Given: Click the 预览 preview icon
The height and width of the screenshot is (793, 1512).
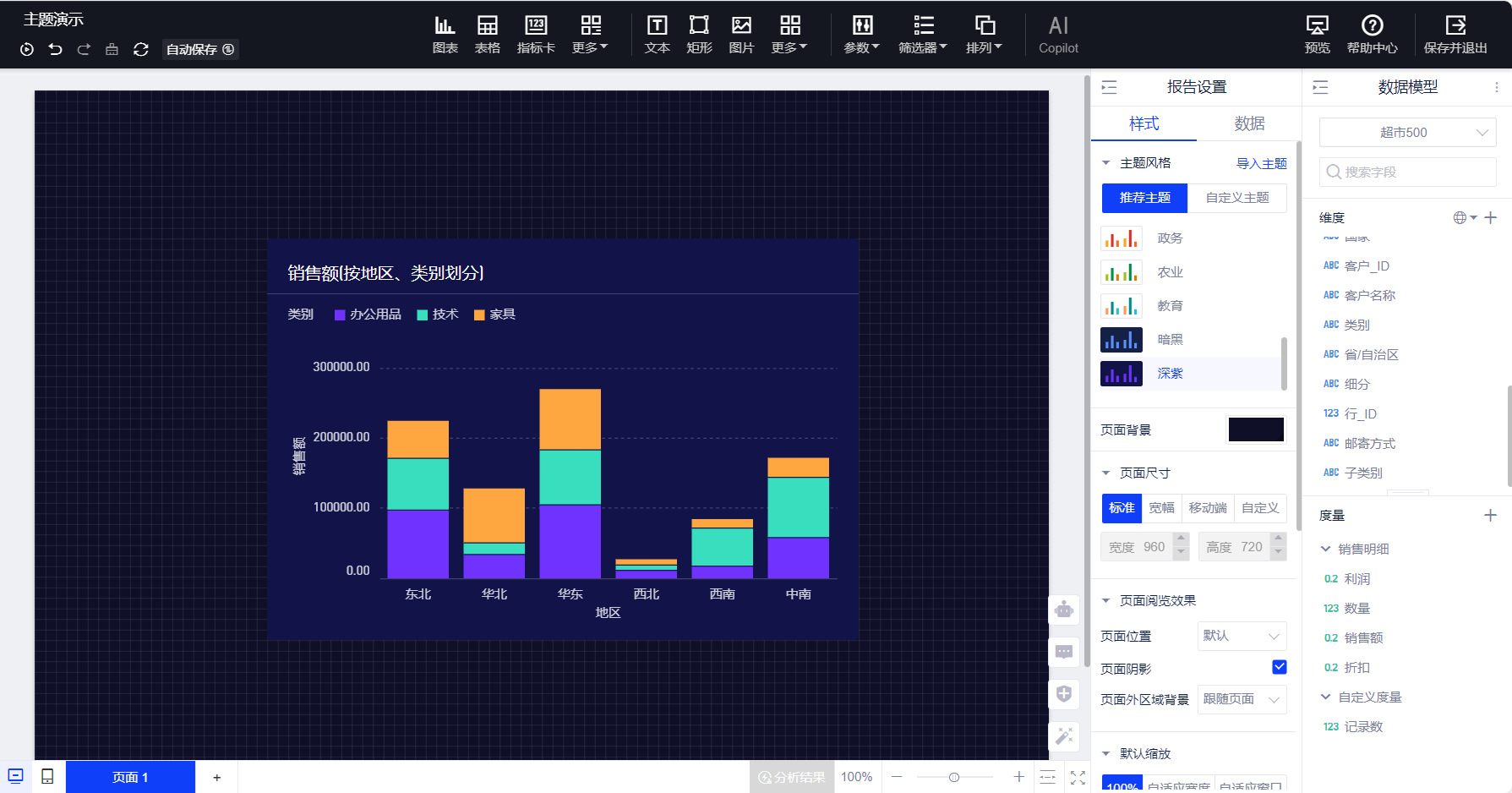Looking at the screenshot, I should pyautogui.click(x=1317, y=34).
